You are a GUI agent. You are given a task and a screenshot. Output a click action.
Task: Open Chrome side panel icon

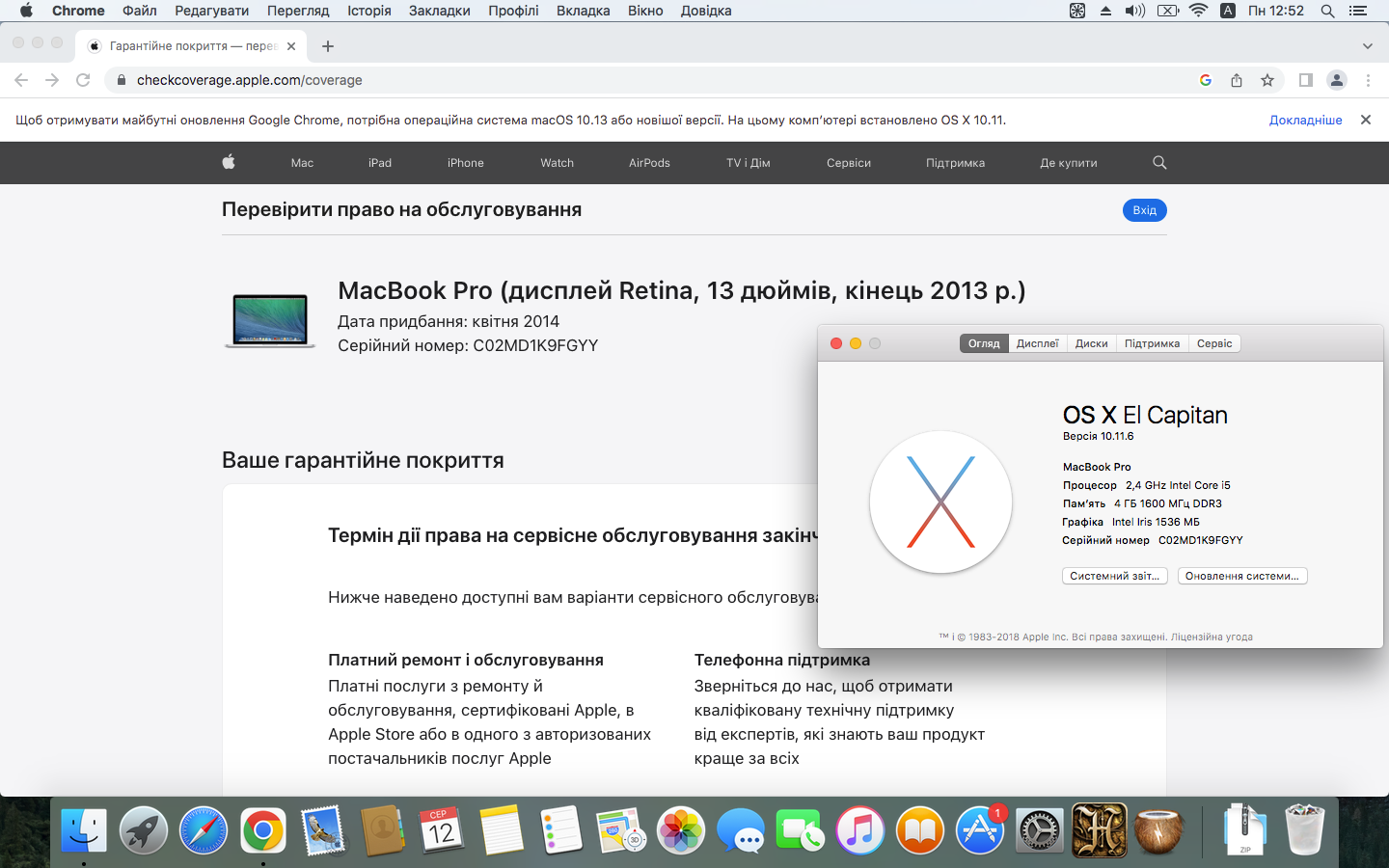click(1306, 80)
